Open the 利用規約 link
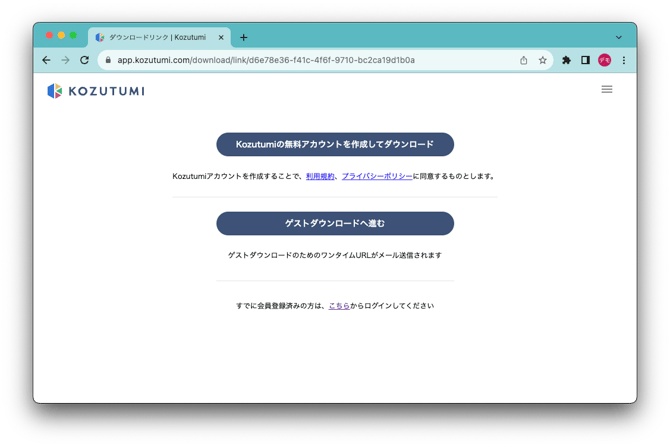This screenshot has height=447, width=670. click(x=320, y=176)
